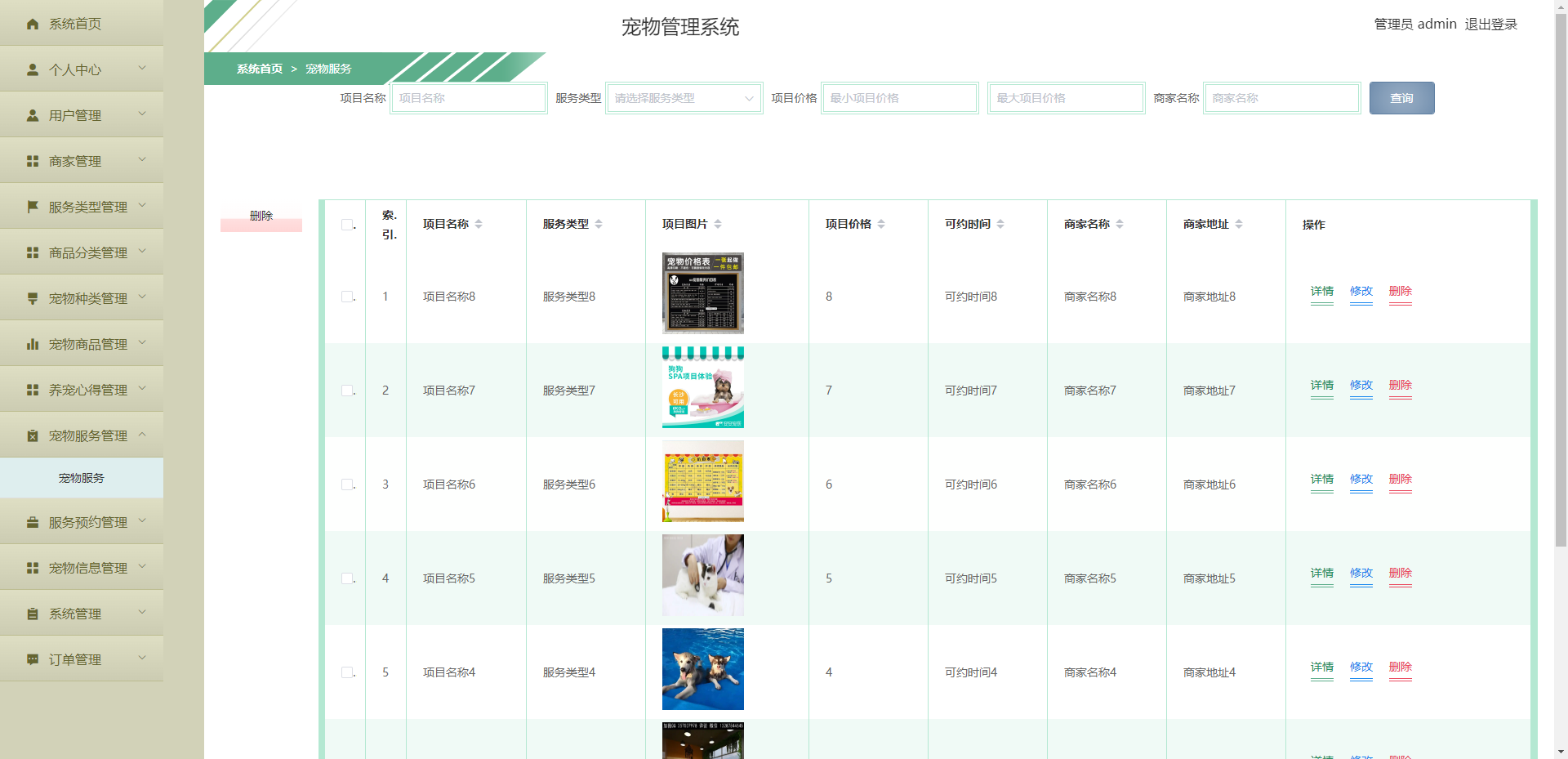
Task: Select the 个人中心 sidebar icon
Action: pos(31,69)
